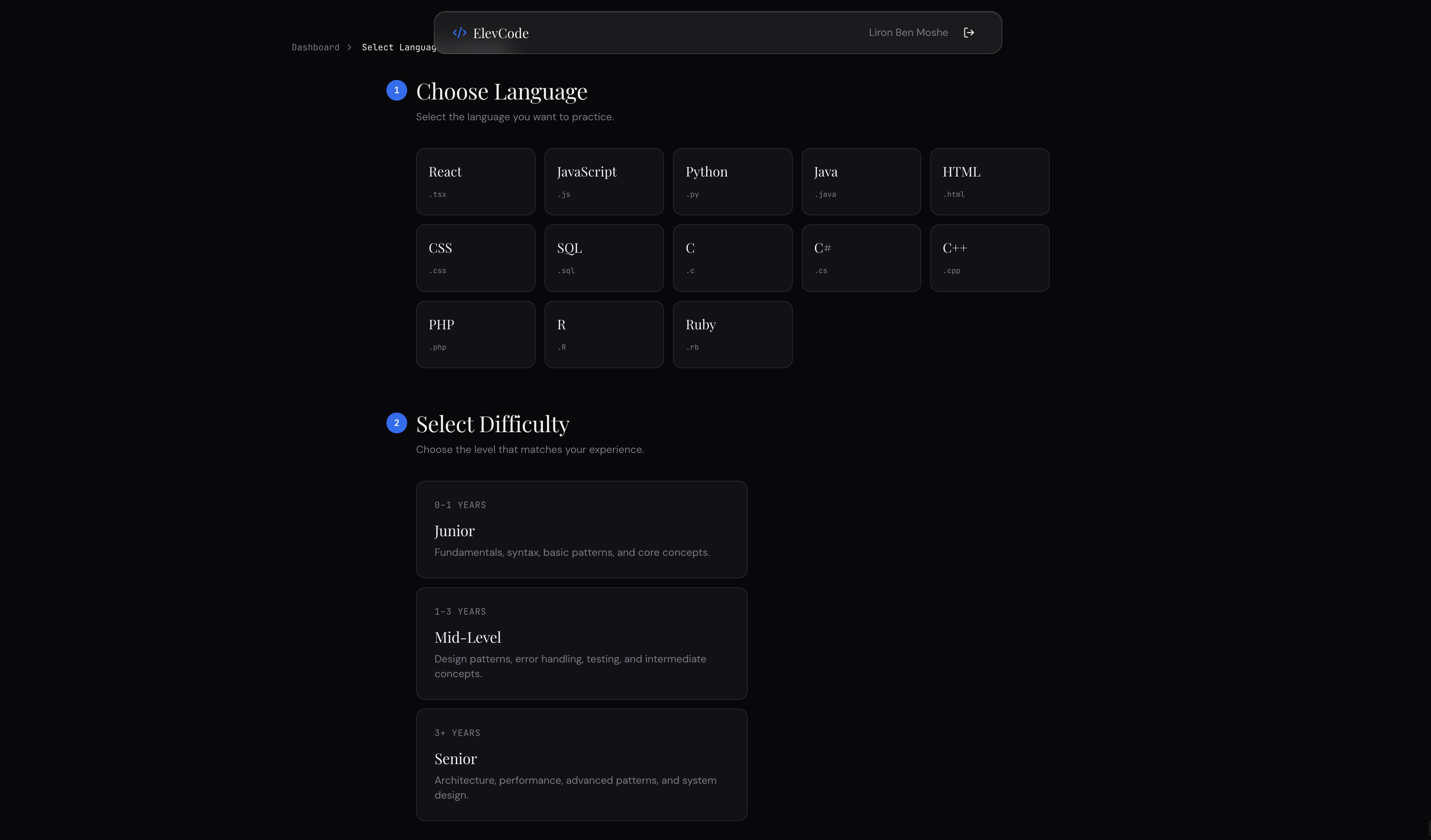Select the Python language card
Screen dimensions: 1431x840
coord(733,181)
